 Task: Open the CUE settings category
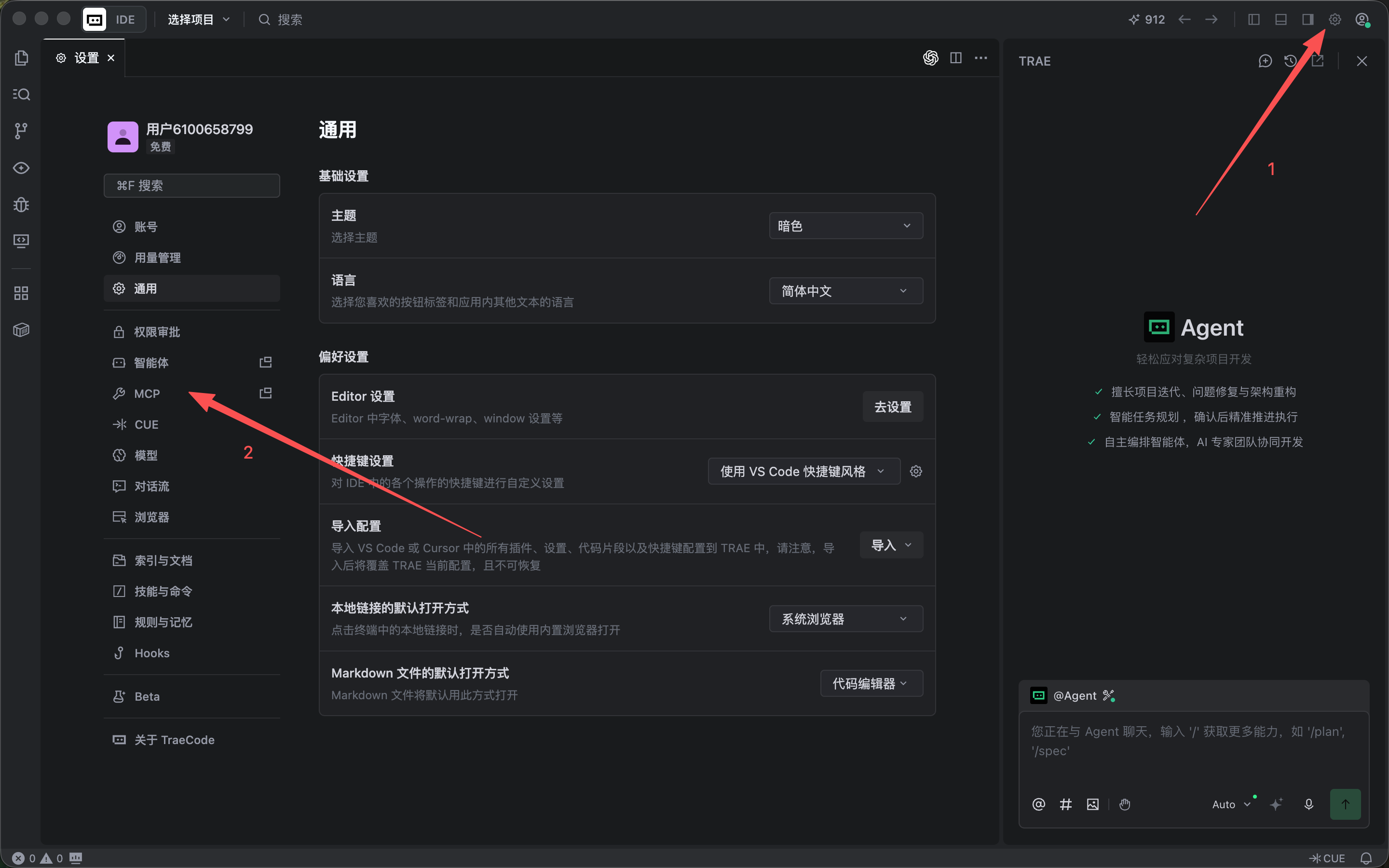[x=191, y=425]
